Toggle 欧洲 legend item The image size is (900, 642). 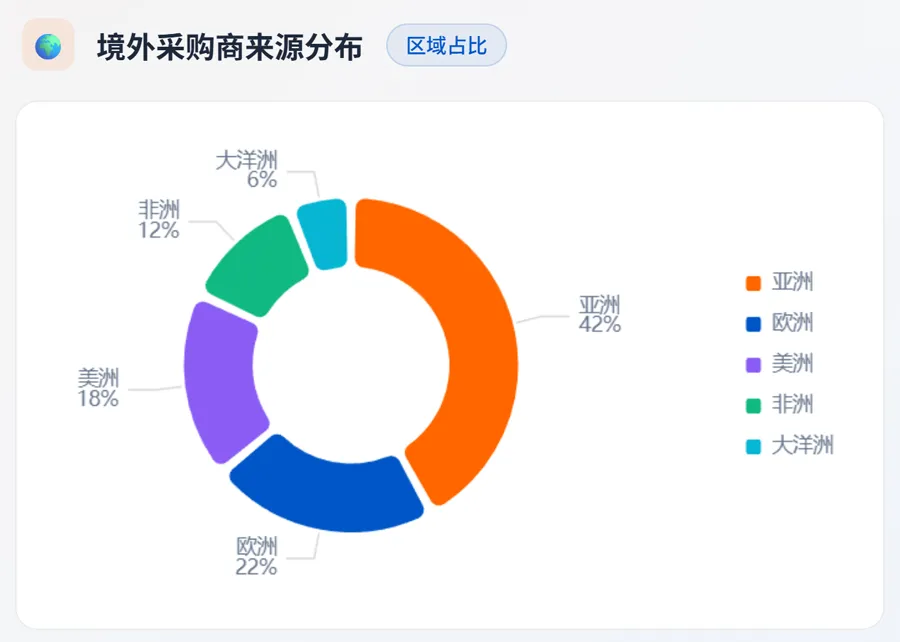(792, 323)
